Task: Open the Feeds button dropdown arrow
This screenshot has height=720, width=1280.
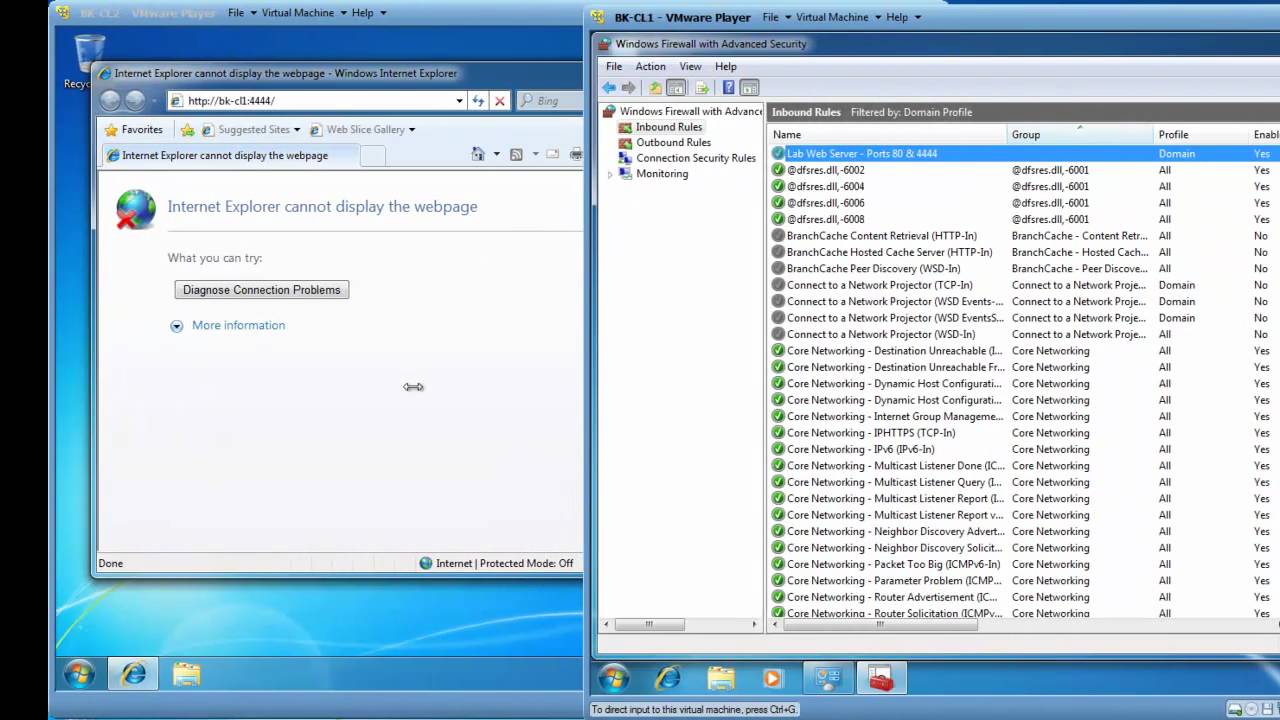Action: coord(535,154)
